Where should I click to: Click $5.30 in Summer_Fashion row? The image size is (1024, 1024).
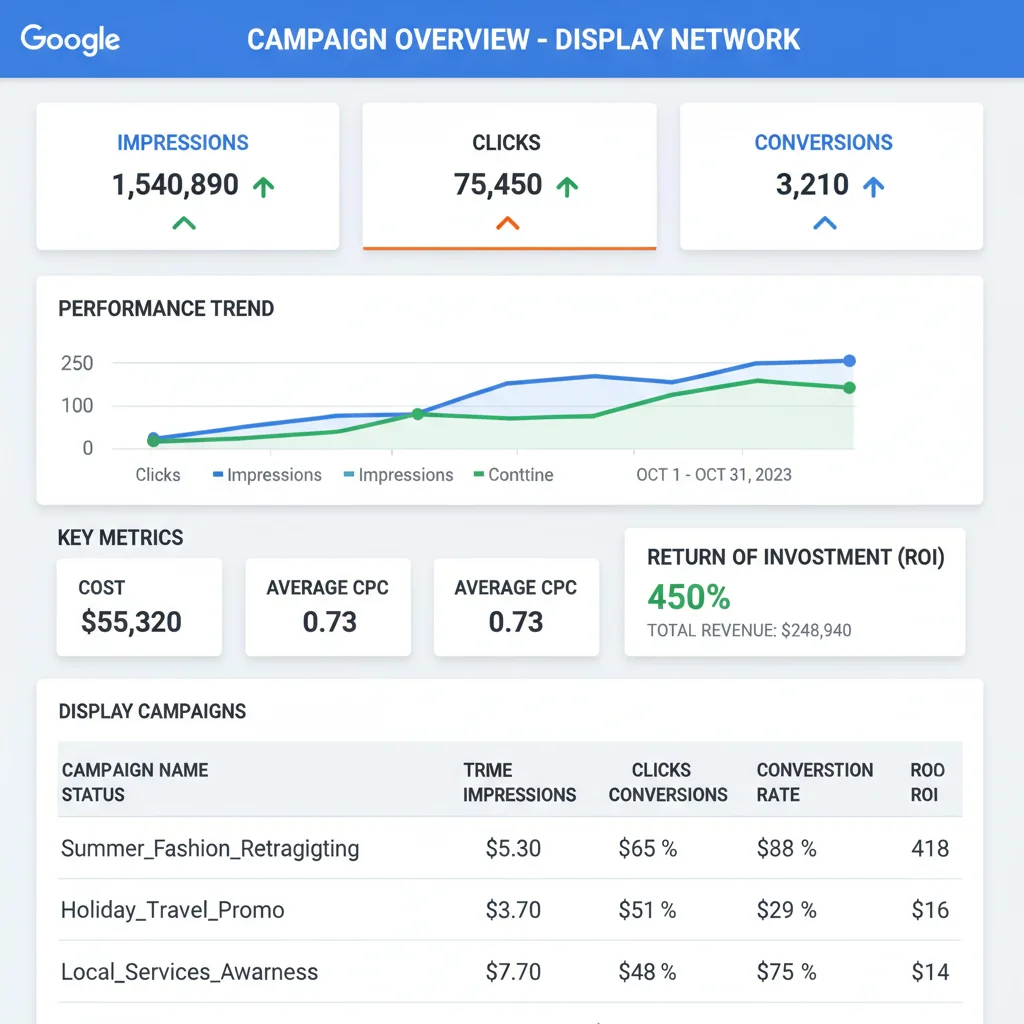point(513,848)
